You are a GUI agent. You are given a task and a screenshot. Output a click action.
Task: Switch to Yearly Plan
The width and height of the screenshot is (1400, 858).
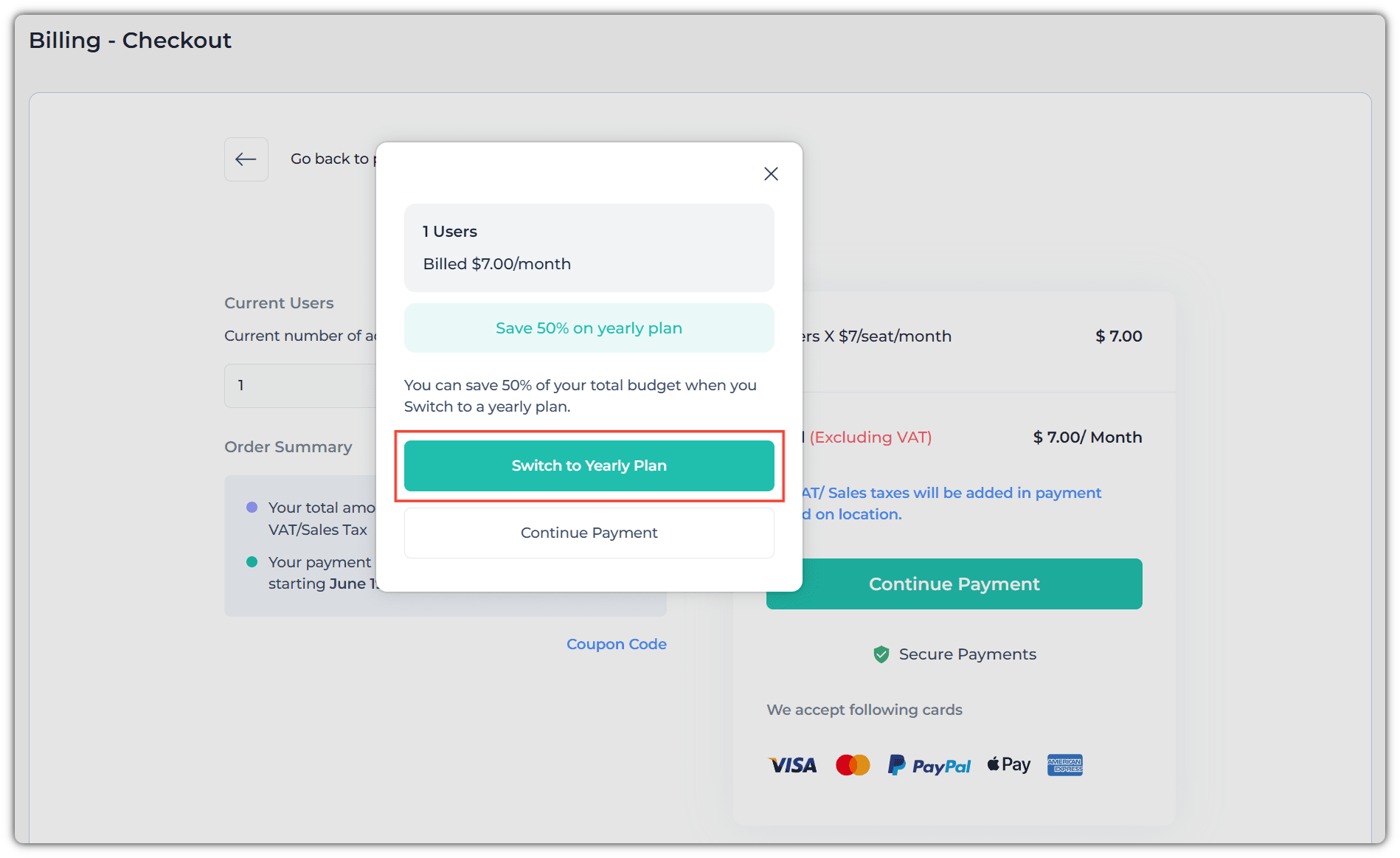589,466
